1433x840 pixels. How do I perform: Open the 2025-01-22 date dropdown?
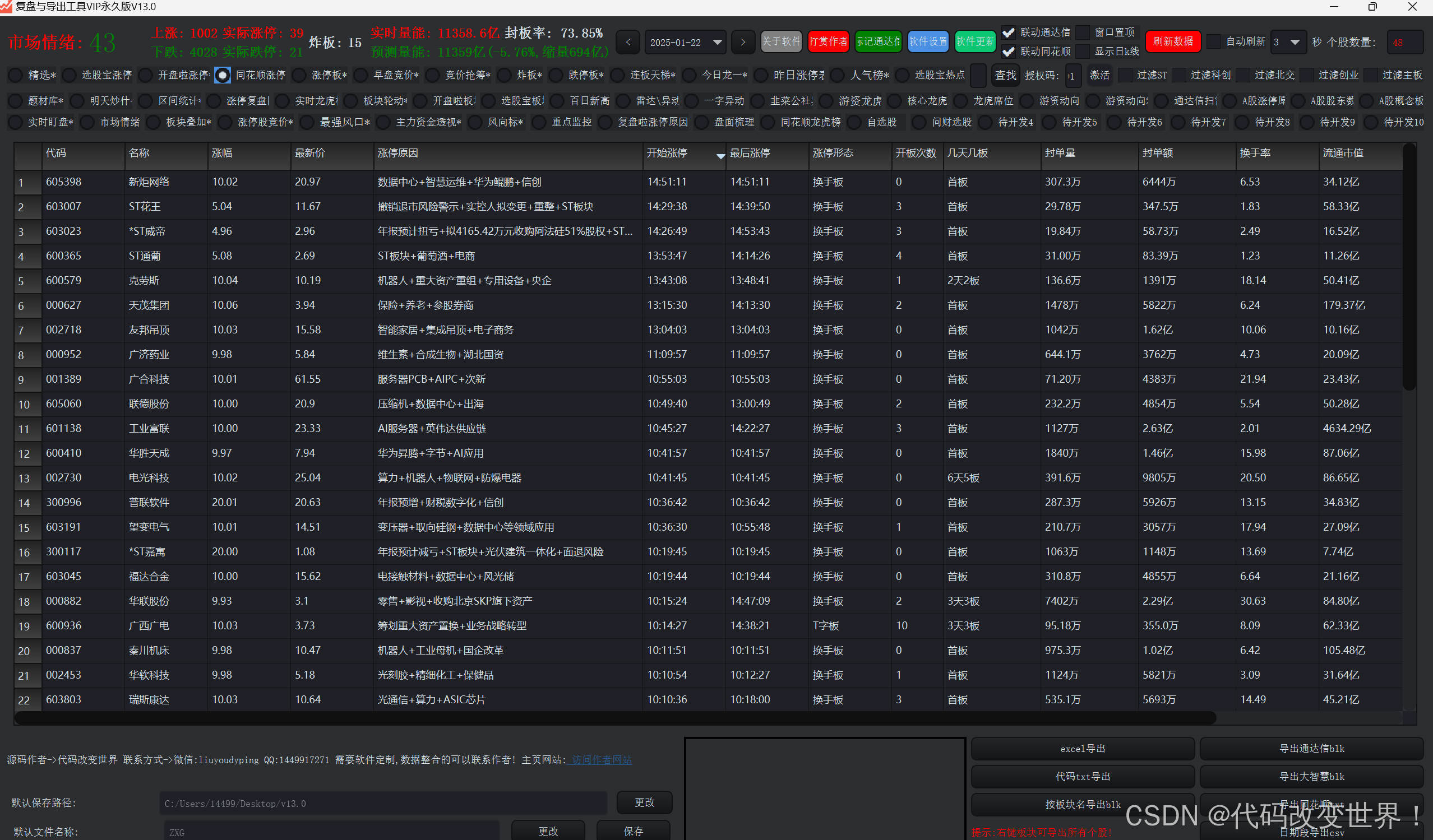717,42
